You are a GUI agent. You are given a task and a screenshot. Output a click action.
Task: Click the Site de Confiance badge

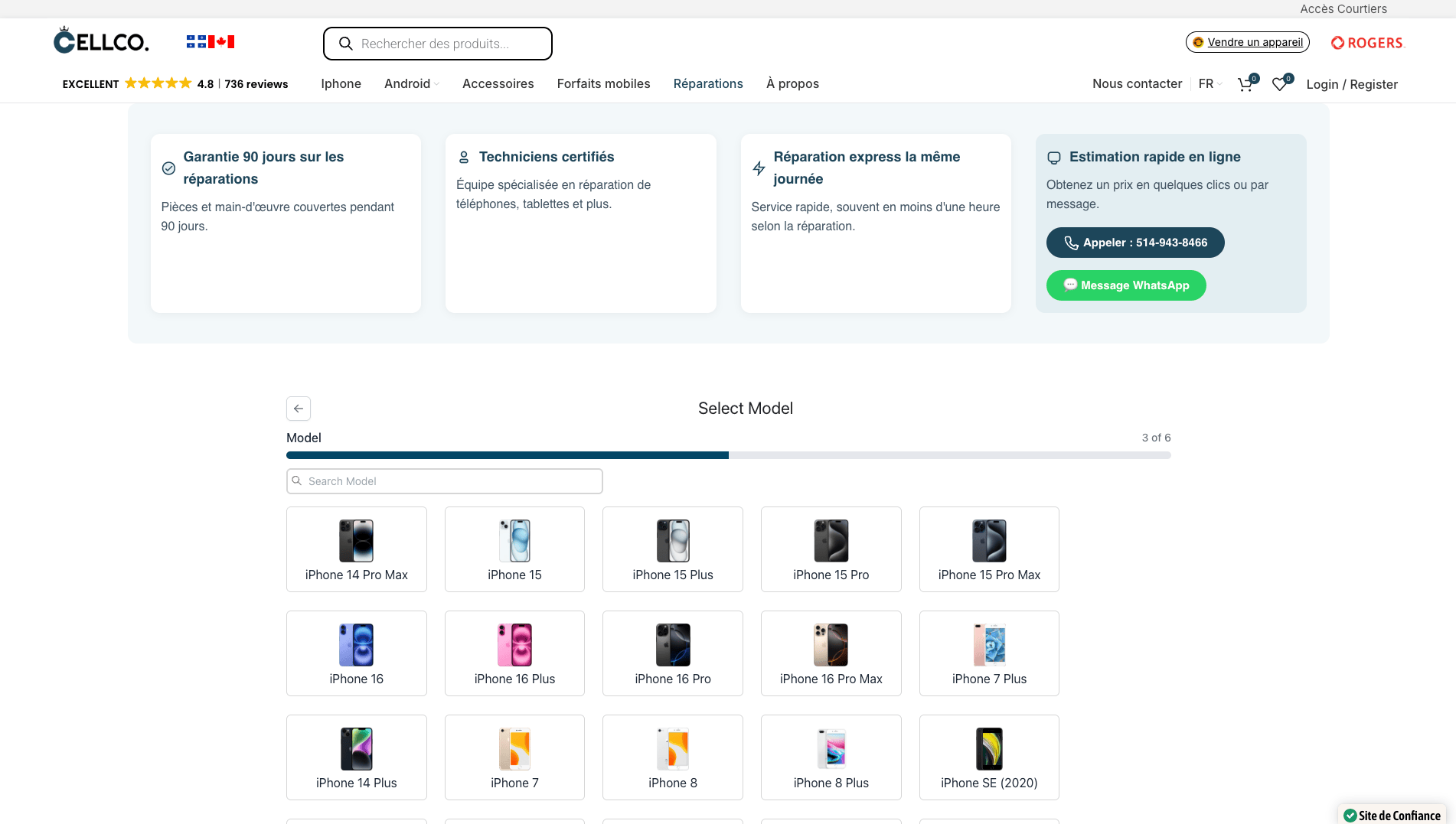pos(1392,815)
